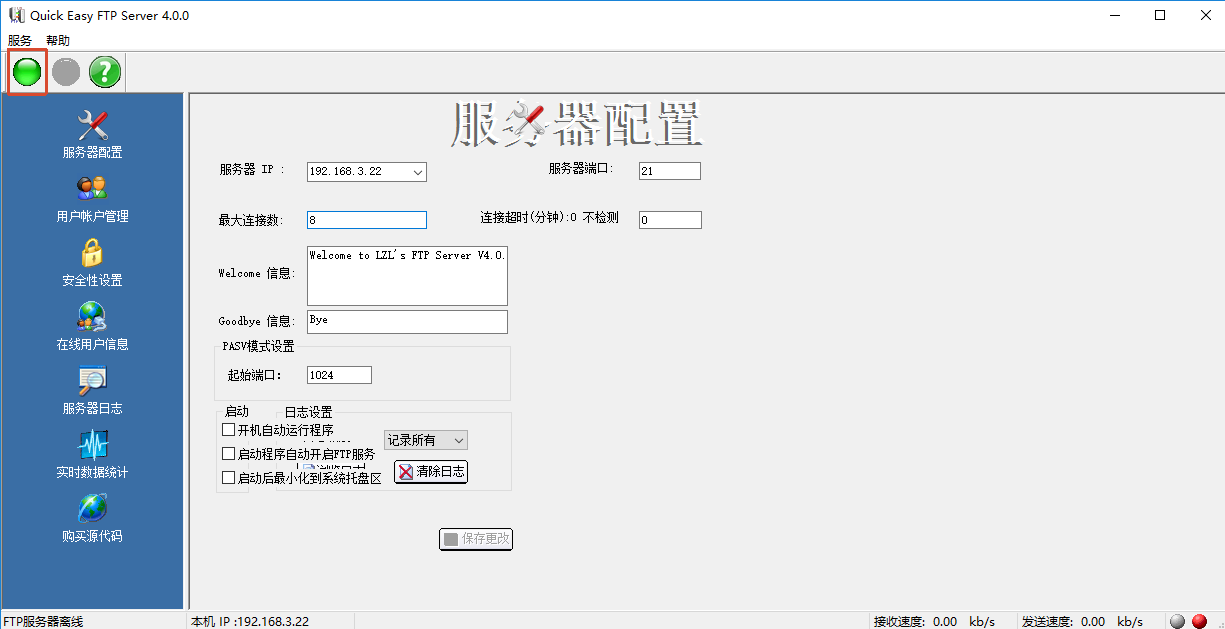Maximize the Quick Easy FTP Server window

pyautogui.click(x=1160, y=15)
